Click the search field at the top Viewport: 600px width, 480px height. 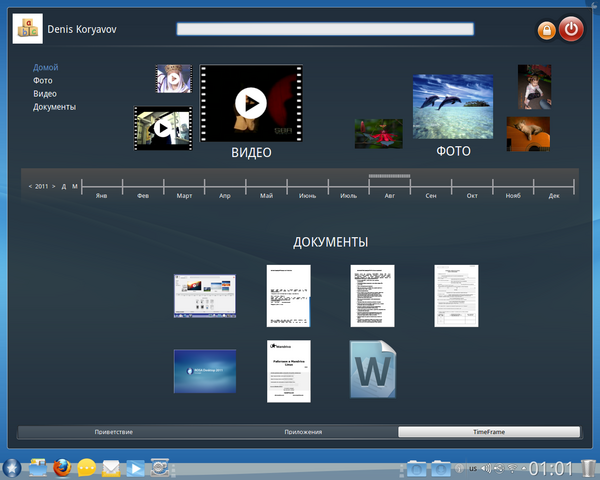pyautogui.click(x=325, y=29)
